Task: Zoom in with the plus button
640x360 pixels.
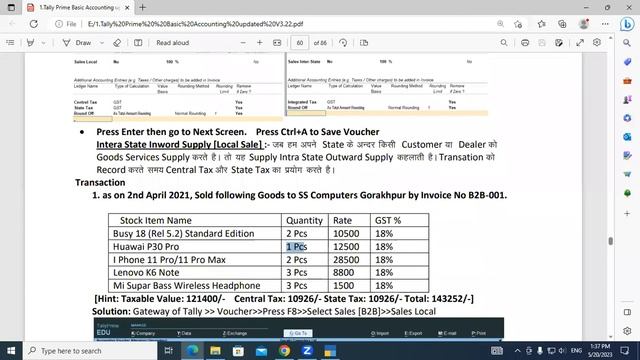Action: 260,42
